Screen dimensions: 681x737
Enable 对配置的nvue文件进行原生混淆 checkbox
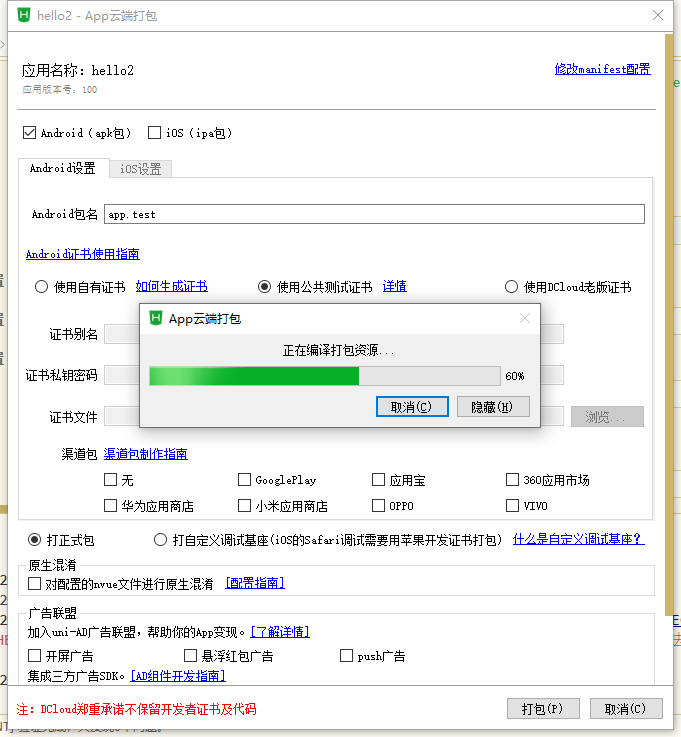coord(34,584)
